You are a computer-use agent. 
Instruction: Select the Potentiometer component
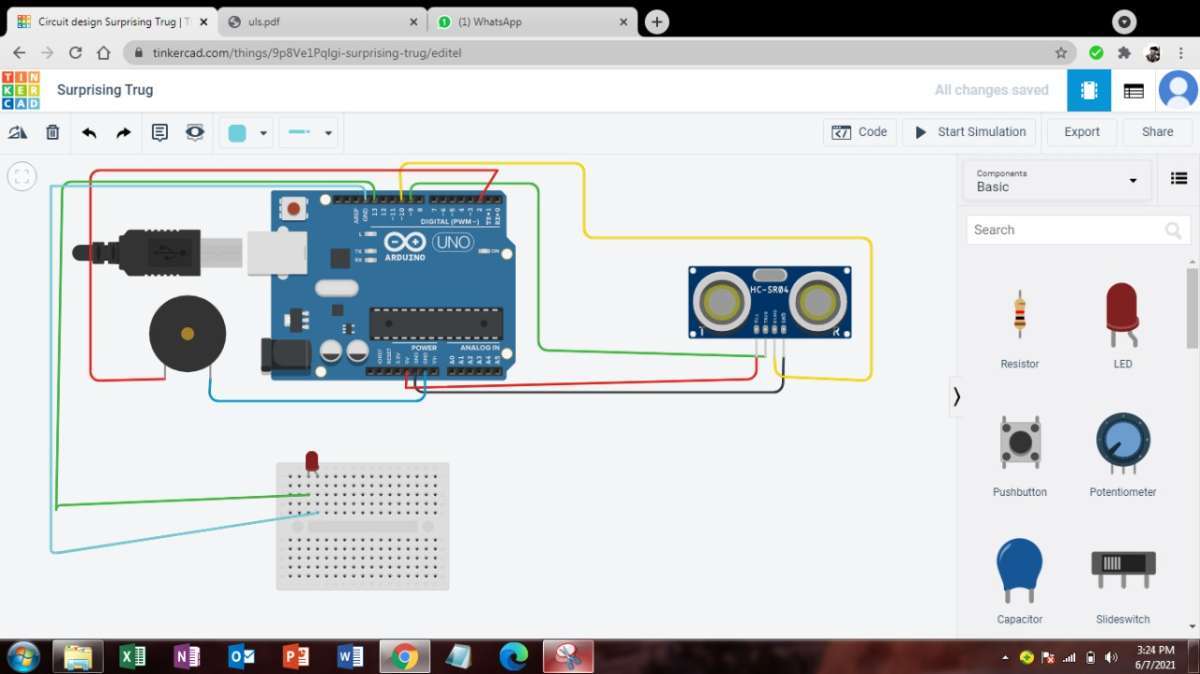coord(1122,455)
